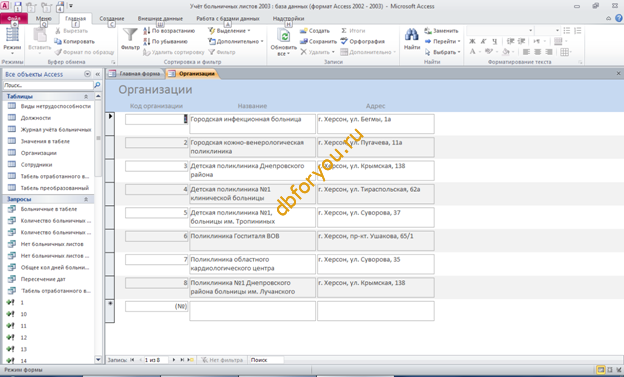
Task: Click Городская инфекционная больница name field
Action: pos(252,124)
